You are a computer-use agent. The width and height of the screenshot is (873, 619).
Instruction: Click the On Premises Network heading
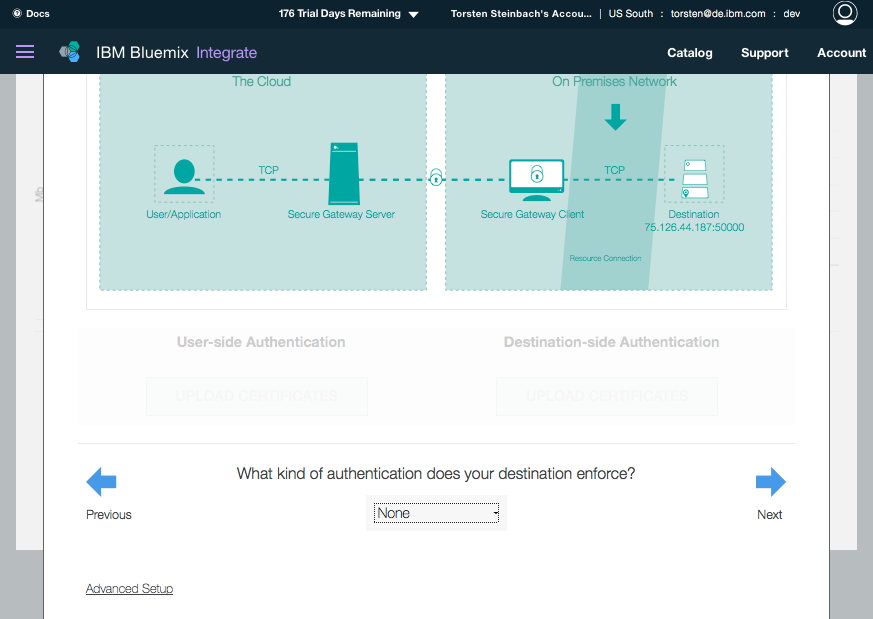click(615, 81)
